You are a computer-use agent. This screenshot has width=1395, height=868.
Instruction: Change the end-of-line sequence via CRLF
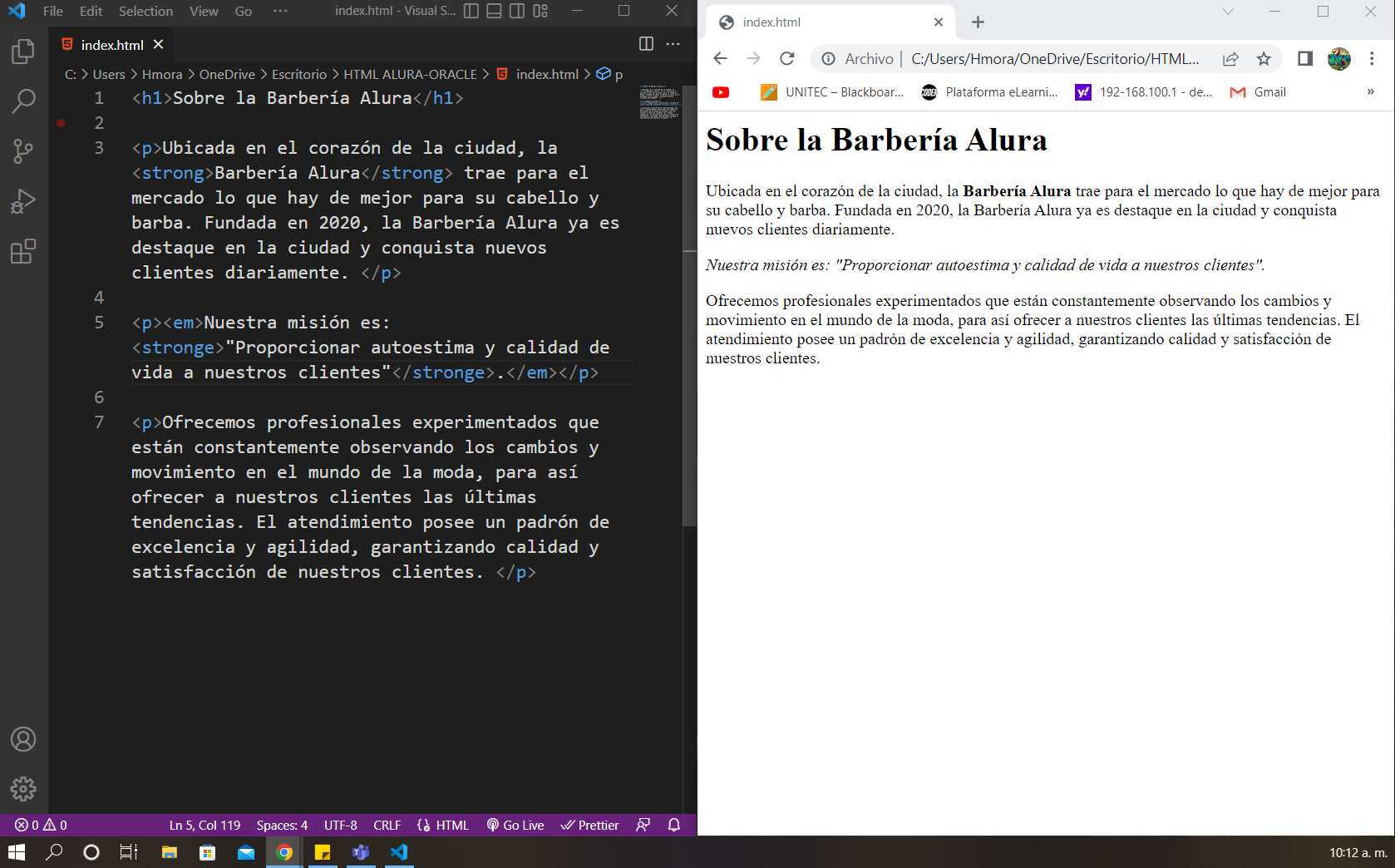click(387, 825)
